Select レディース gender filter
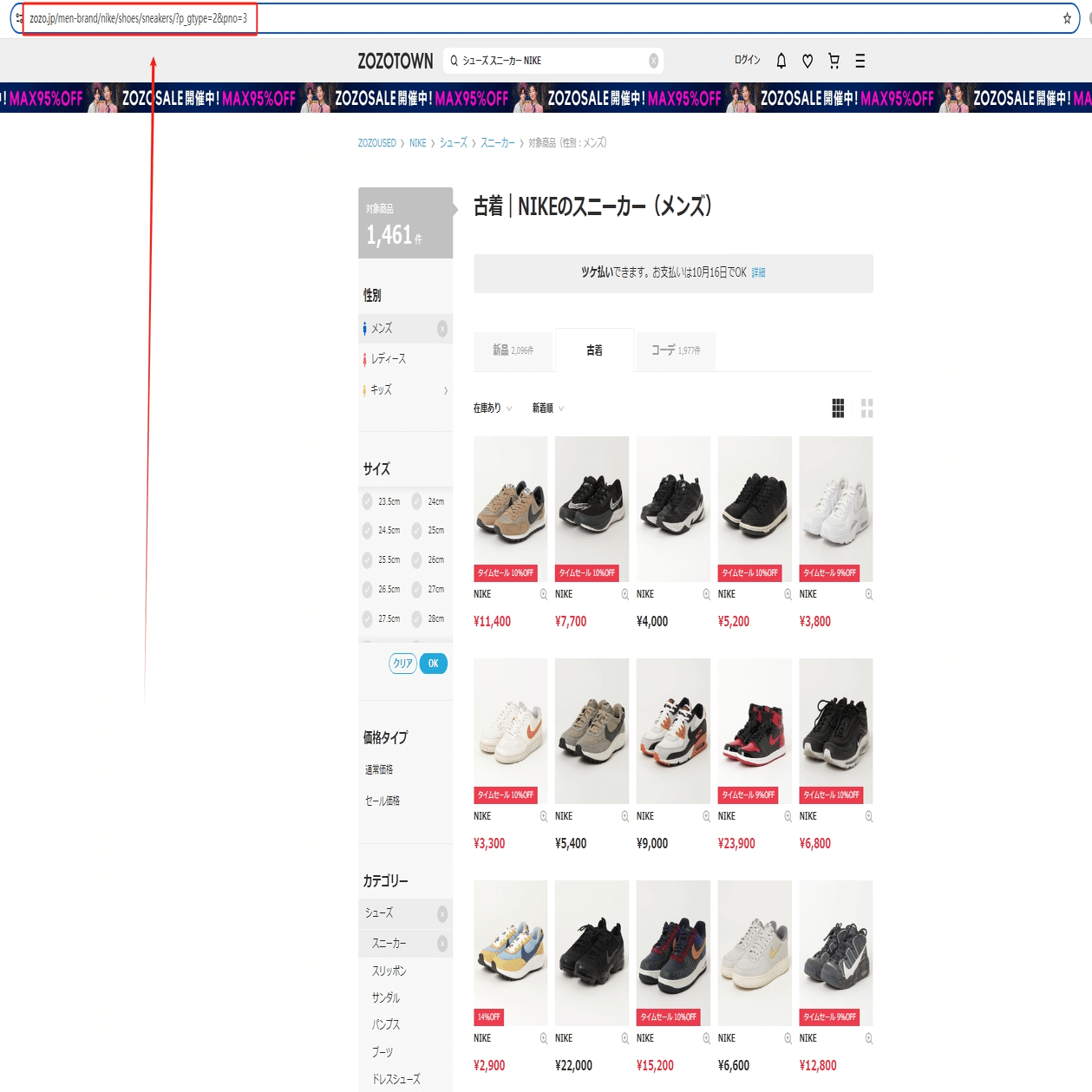 click(x=388, y=359)
